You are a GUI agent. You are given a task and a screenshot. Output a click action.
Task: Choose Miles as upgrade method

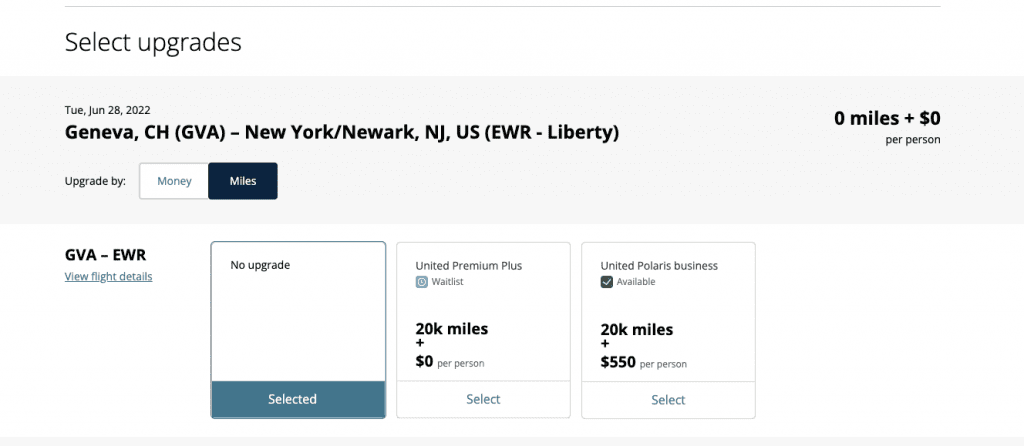pyautogui.click(x=243, y=181)
